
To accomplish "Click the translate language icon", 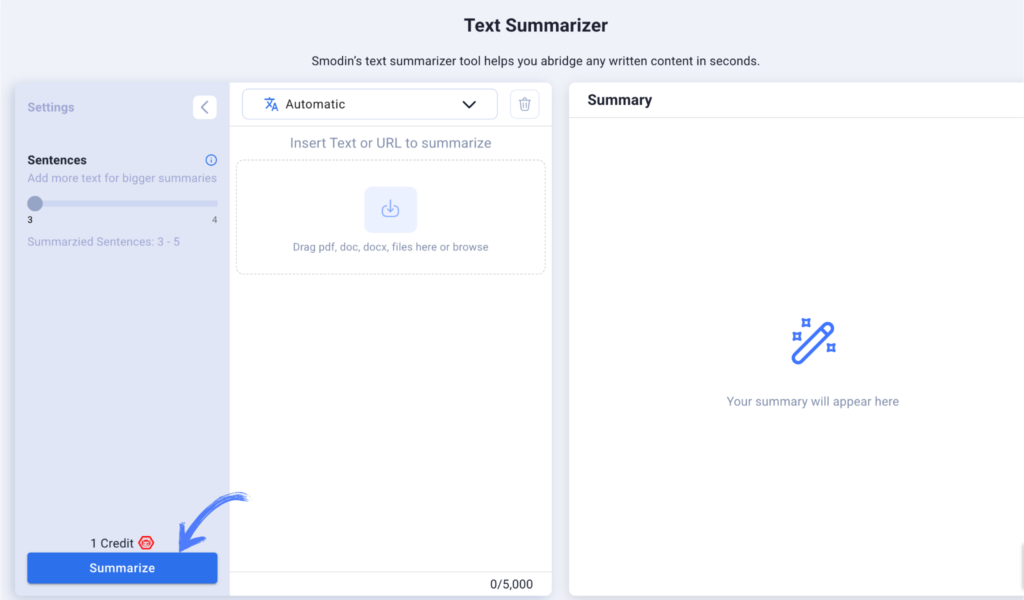I will coord(271,104).
